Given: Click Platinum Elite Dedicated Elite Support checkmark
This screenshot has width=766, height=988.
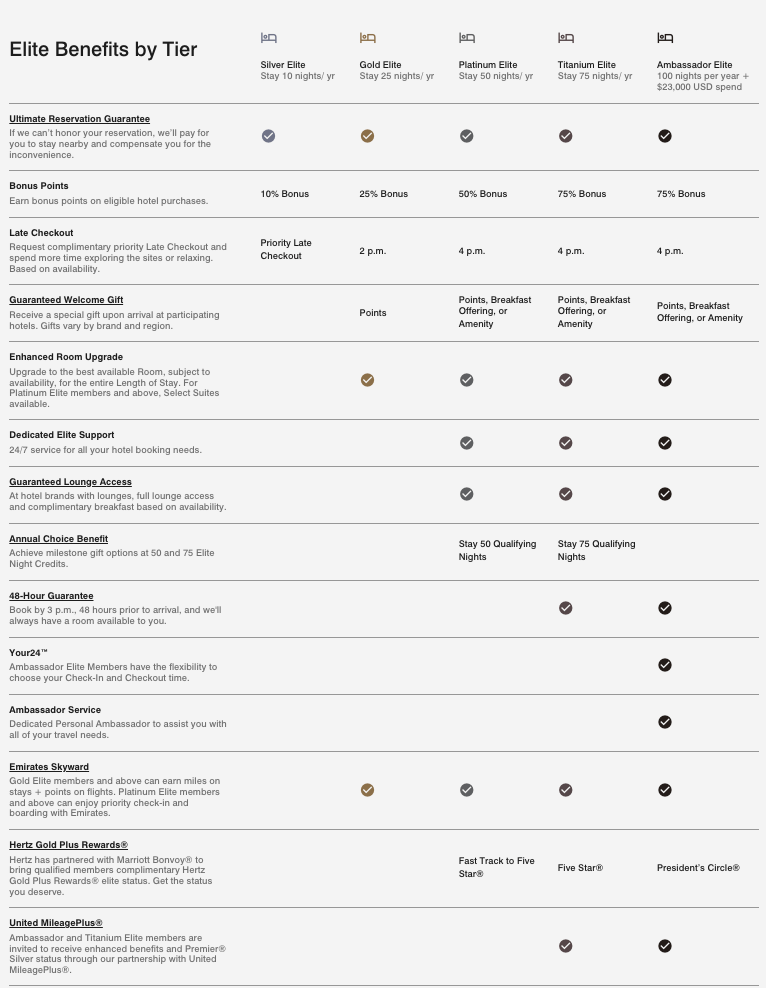Looking at the screenshot, I should coord(466,443).
